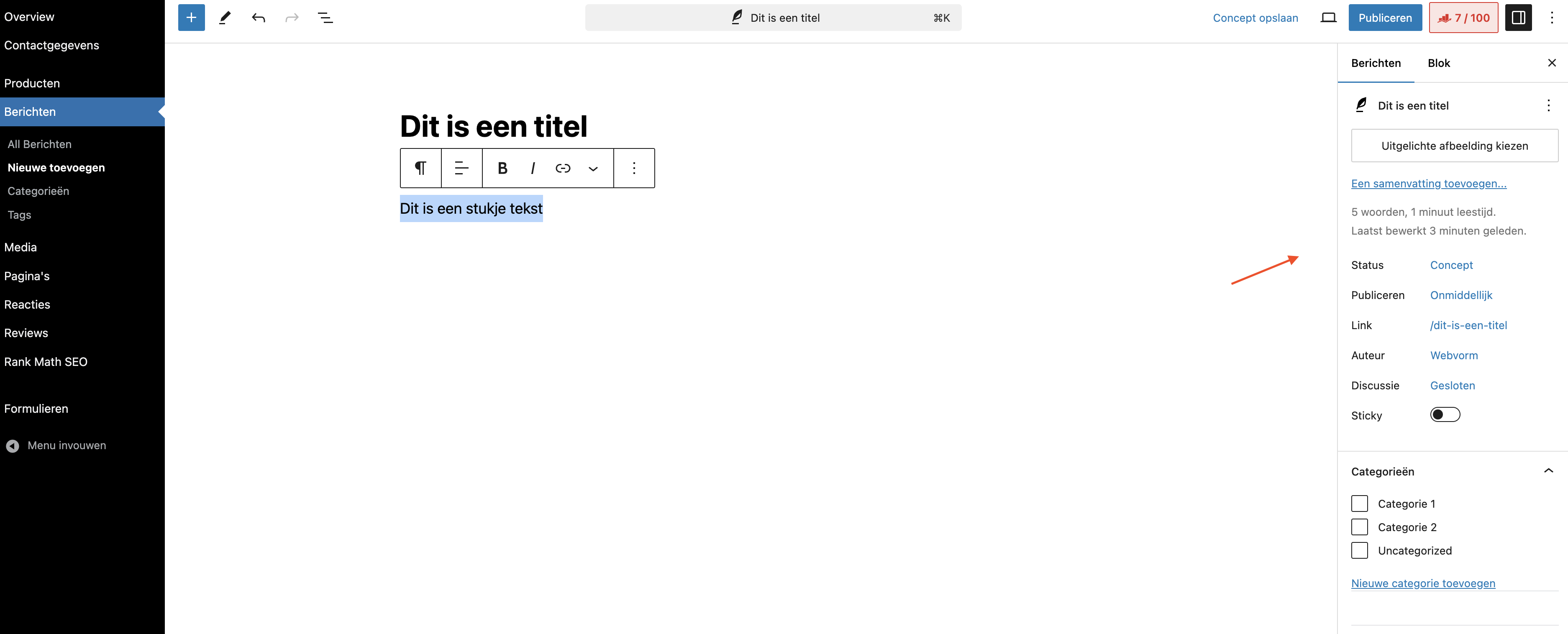Collapse the Categorieën panel
The height and width of the screenshot is (634, 1568).
1548,471
